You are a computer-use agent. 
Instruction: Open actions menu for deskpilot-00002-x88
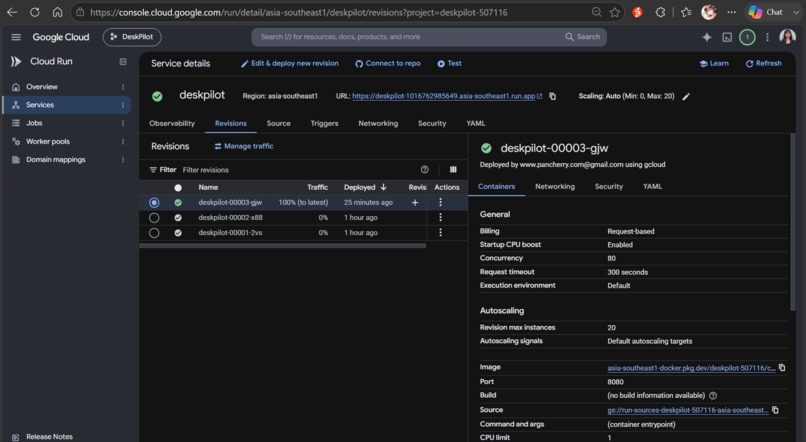(x=441, y=217)
